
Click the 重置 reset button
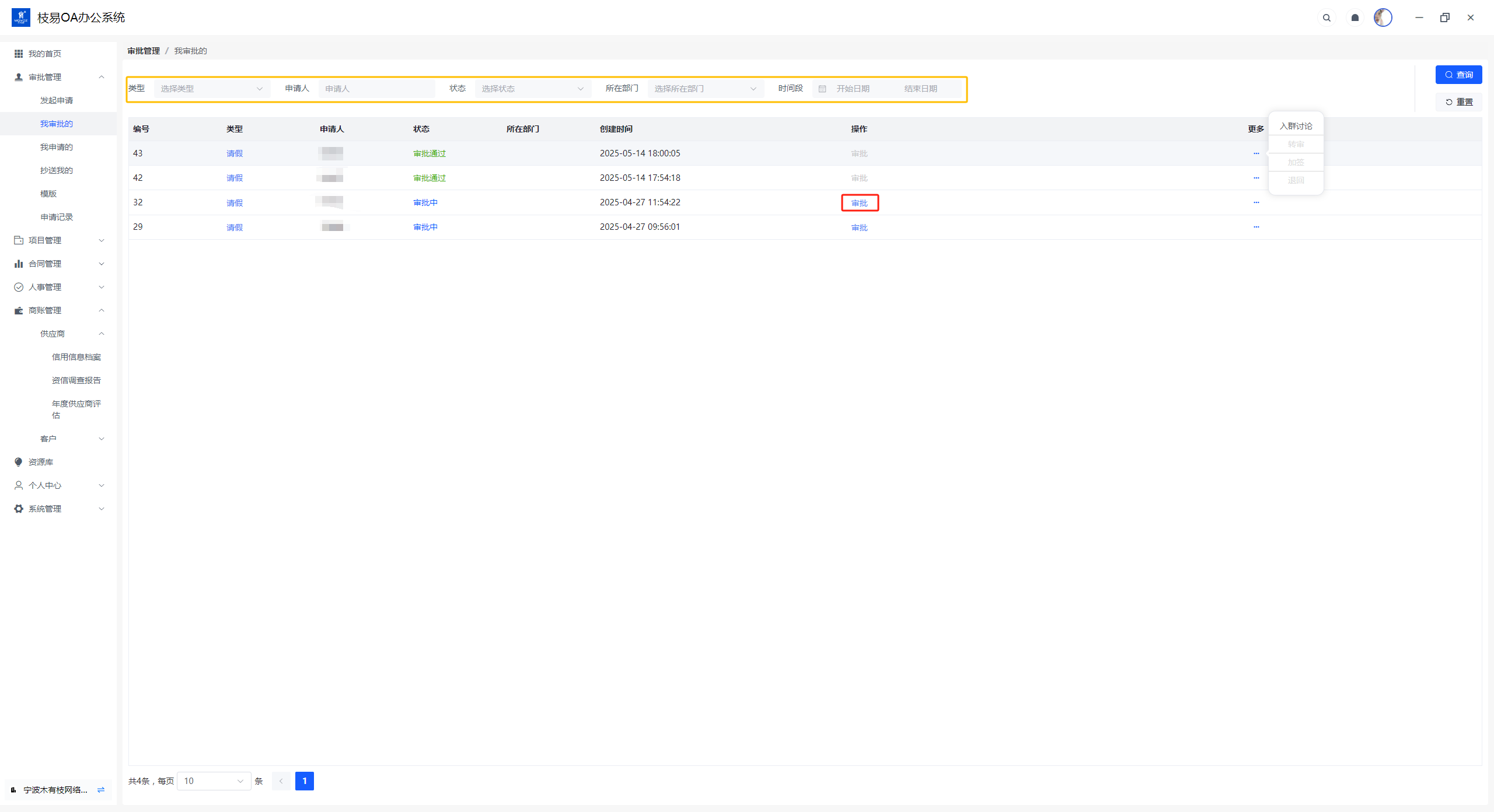pos(1458,102)
